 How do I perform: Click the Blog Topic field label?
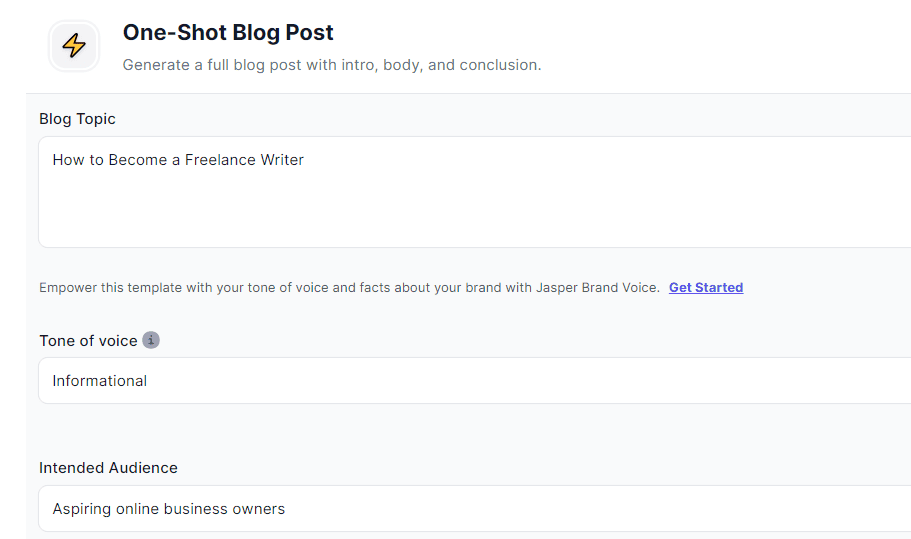coord(77,119)
